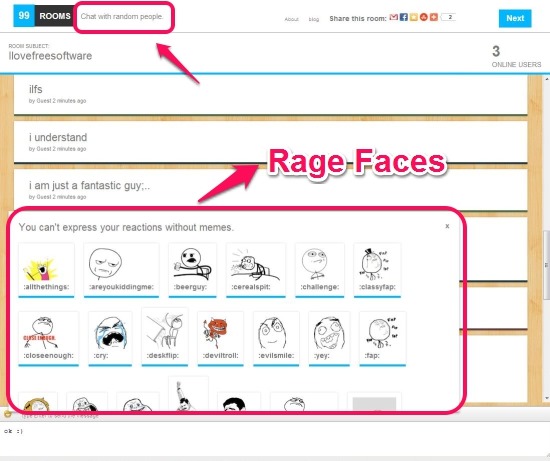Select the :cry: meme face
This screenshot has height=461, width=550.
pos(110,339)
